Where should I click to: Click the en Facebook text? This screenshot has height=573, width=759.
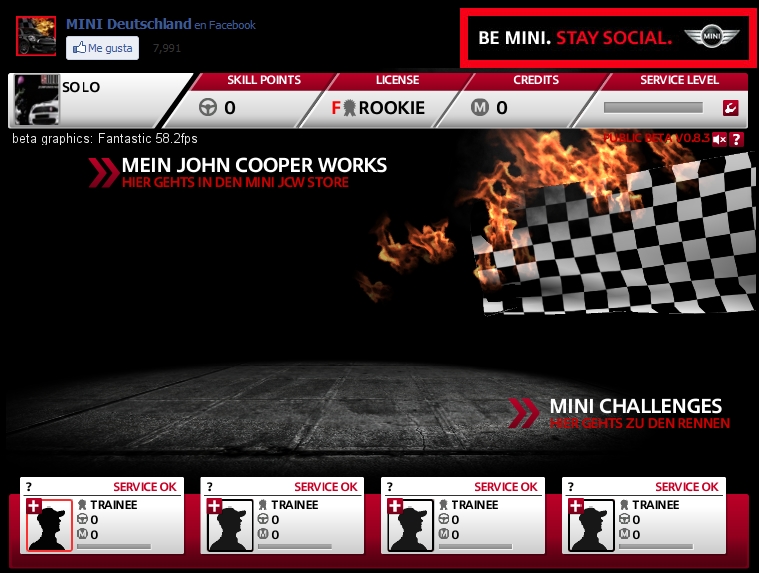click(x=225, y=25)
